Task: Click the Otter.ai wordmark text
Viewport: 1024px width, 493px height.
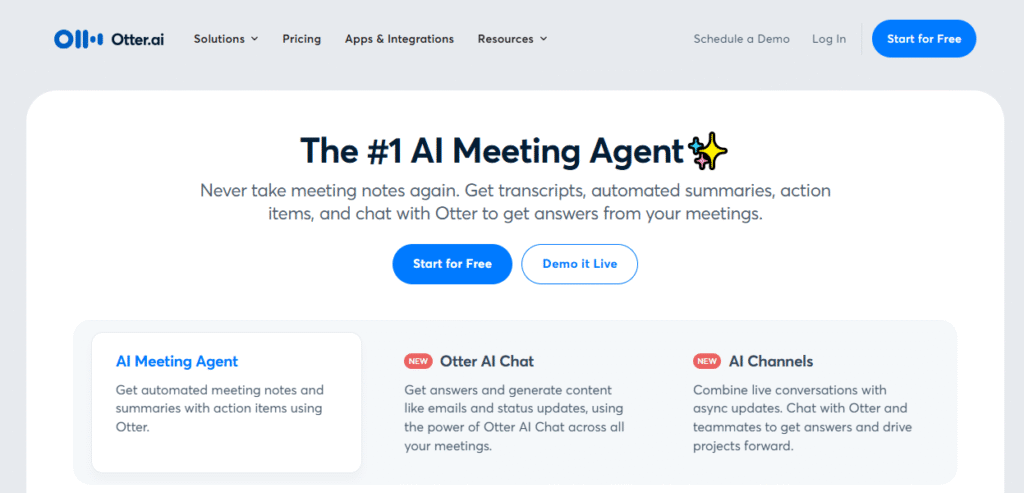Action: [x=138, y=39]
